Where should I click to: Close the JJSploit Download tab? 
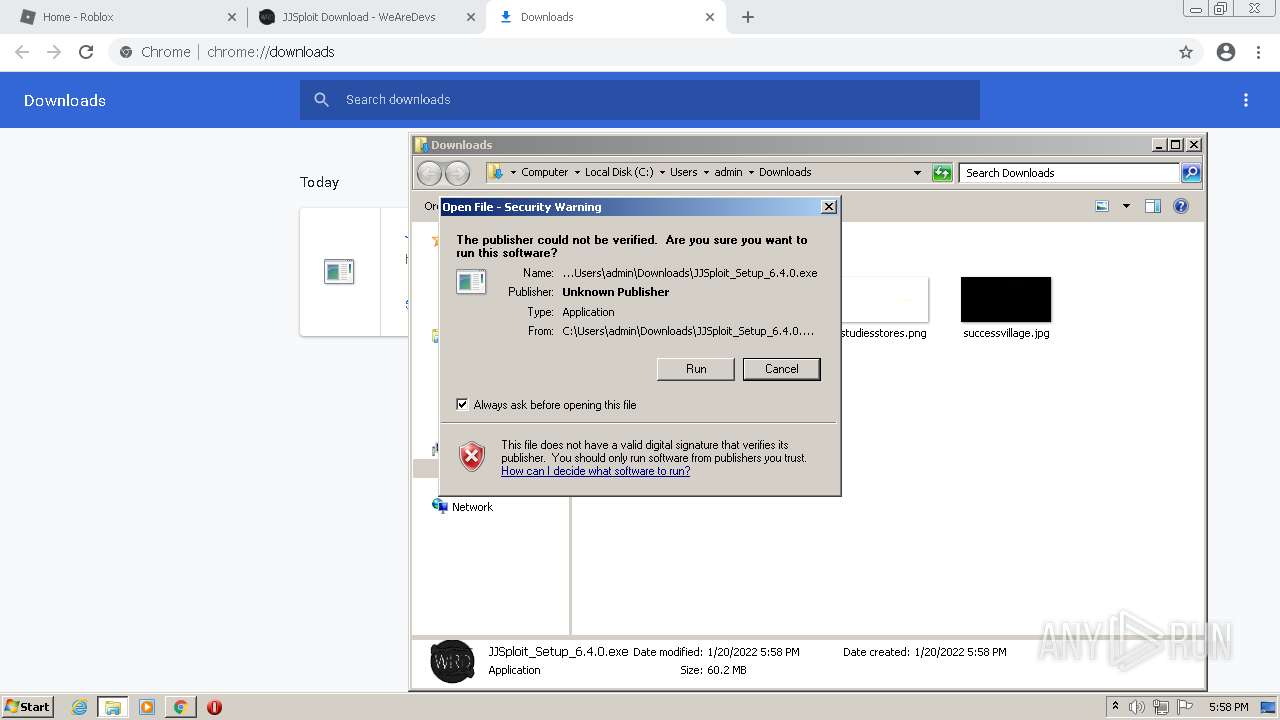pos(471,17)
